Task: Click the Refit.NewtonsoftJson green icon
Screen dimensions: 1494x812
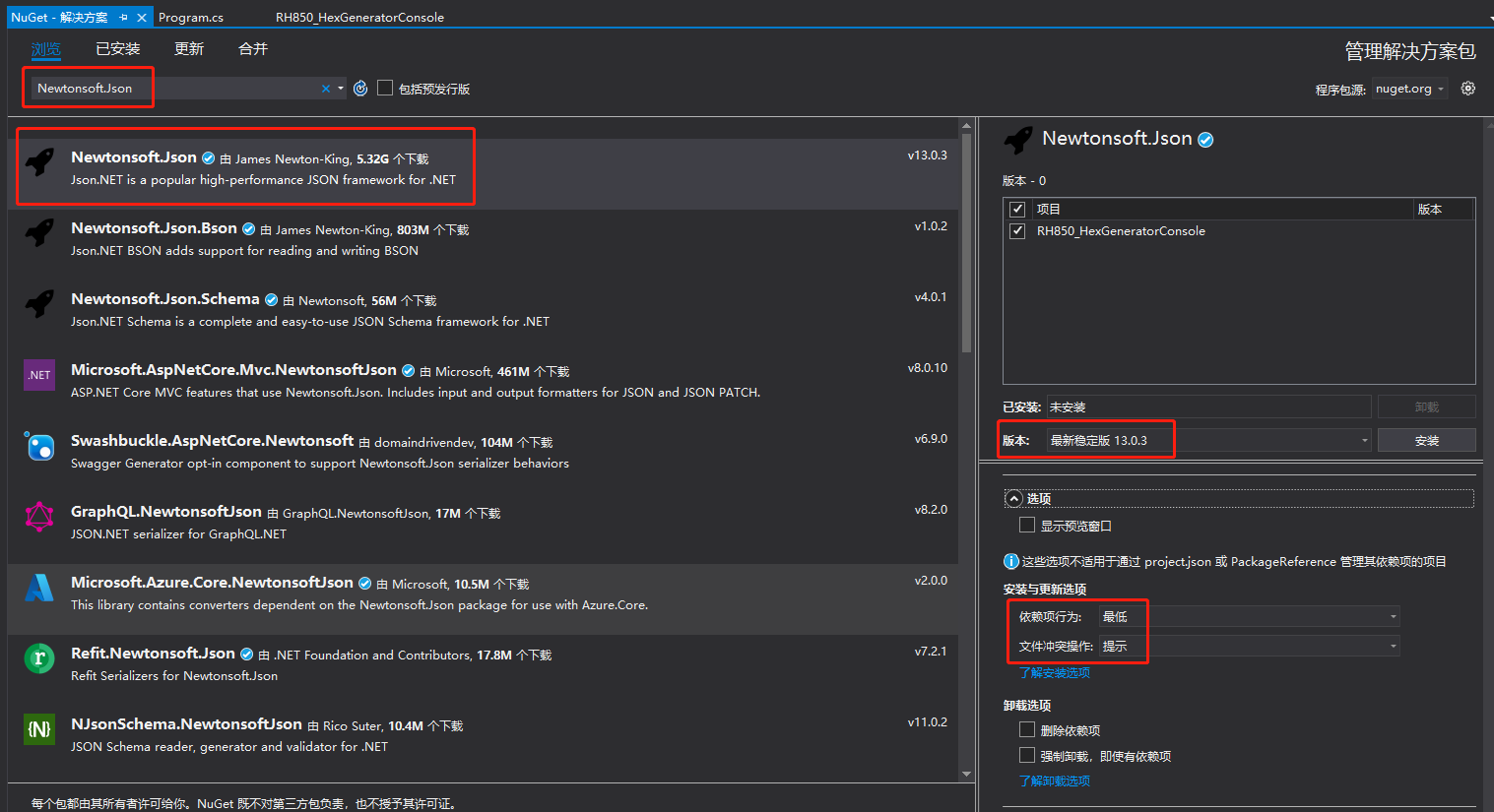Action: (39, 658)
